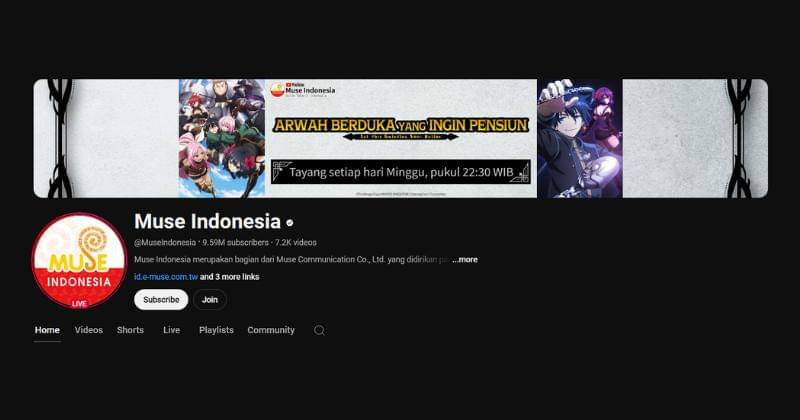Click the Arwah Berduka yang Ingin Pensiun title
Screen dimensions: 800x420
[401, 125]
